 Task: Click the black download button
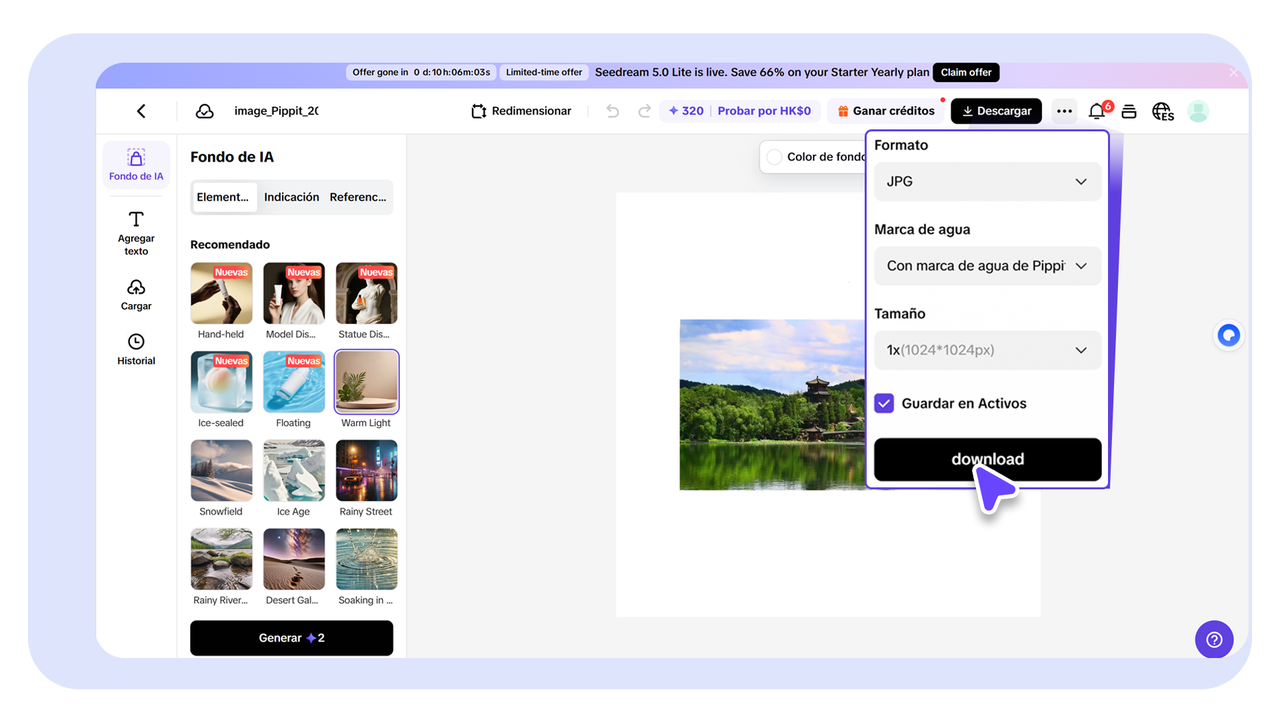[x=988, y=459]
